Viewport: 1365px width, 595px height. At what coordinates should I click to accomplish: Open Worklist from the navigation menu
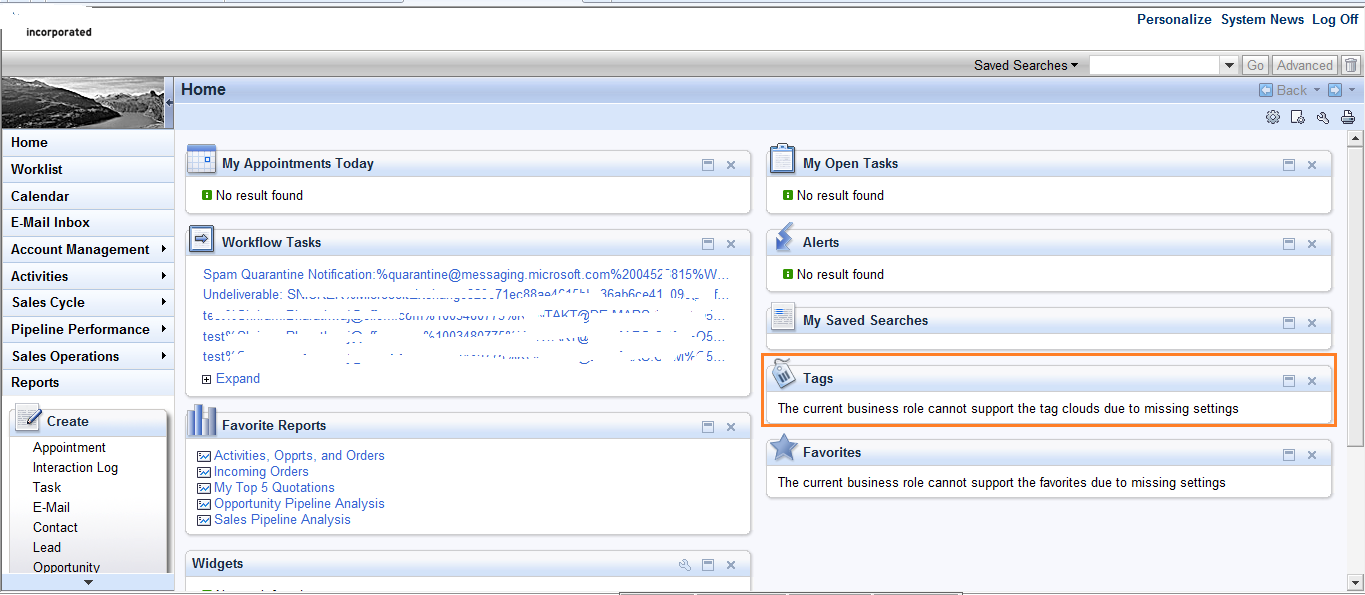tap(37, 169)
